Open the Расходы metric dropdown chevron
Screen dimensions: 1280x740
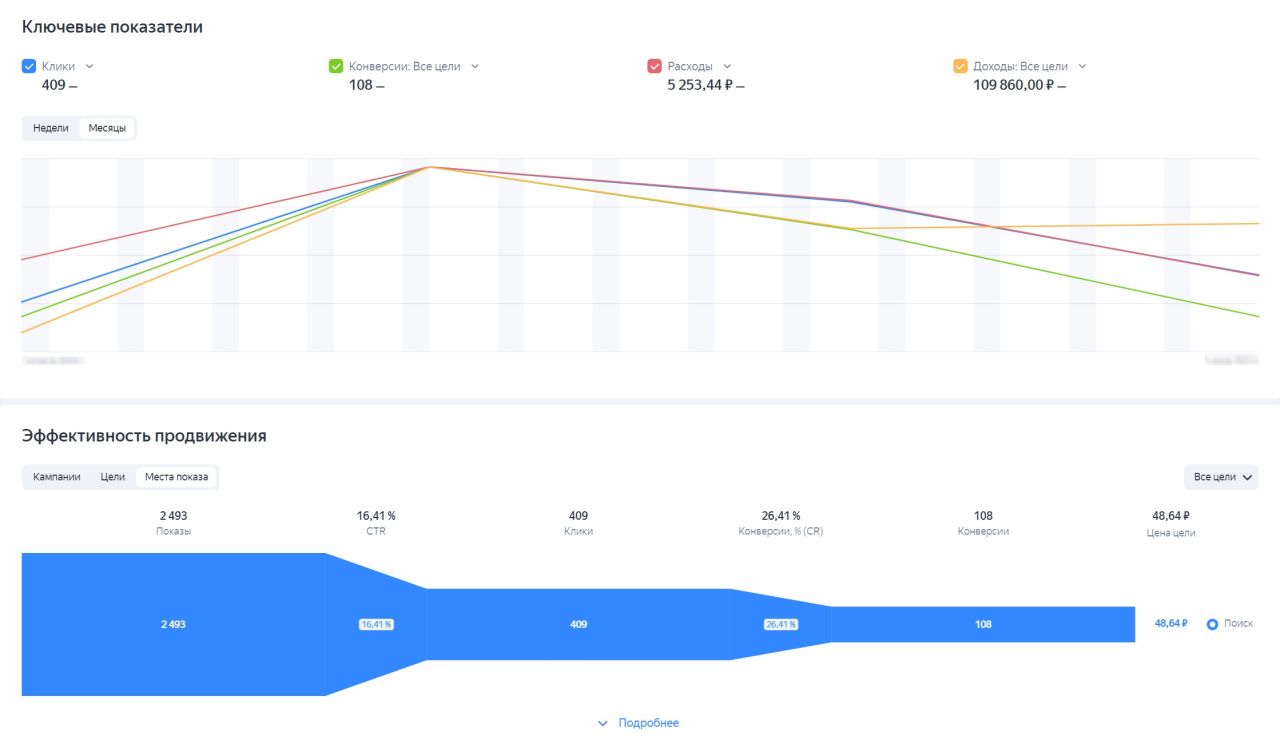[x=727, y=66]
